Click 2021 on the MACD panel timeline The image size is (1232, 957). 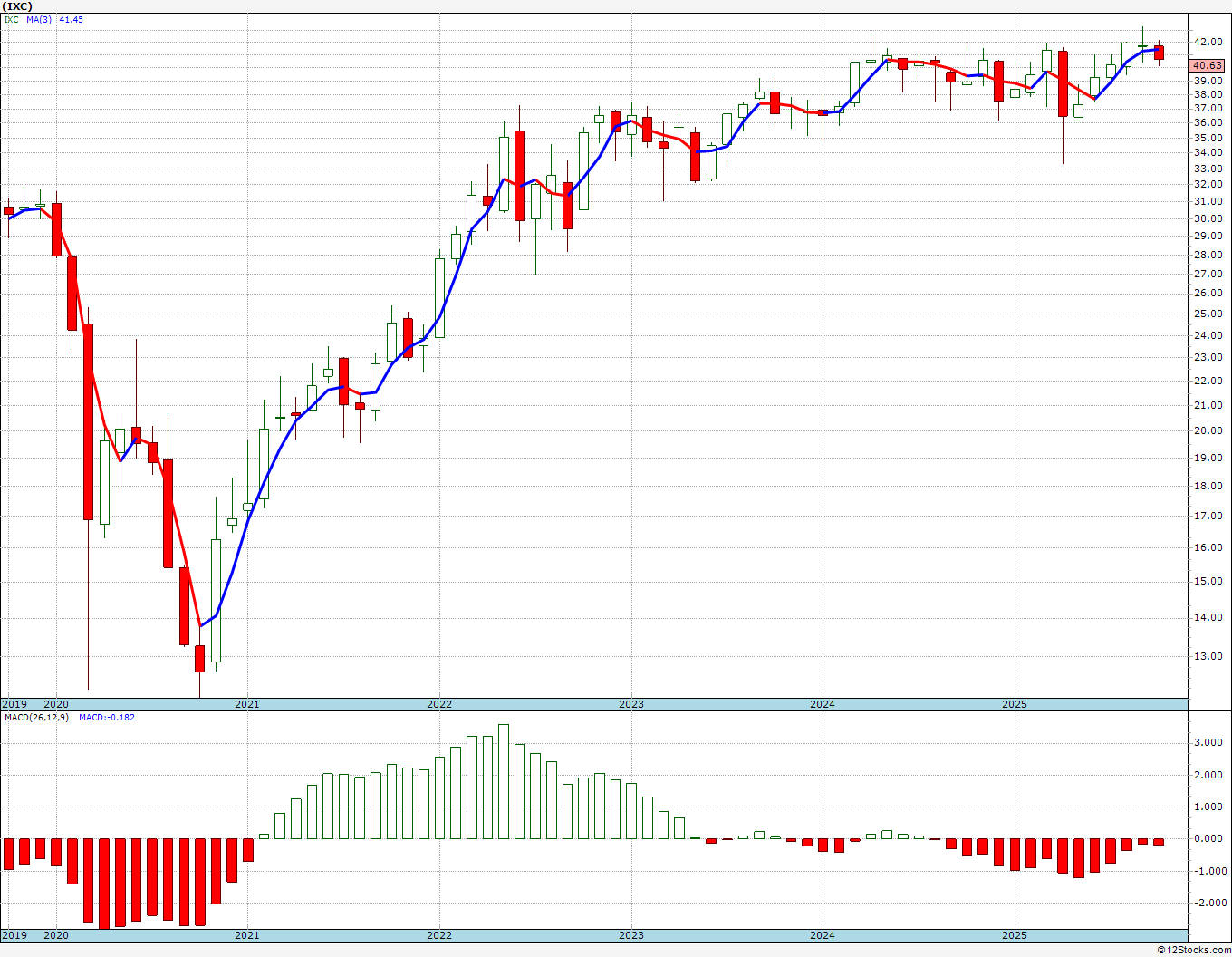(247, 935)
